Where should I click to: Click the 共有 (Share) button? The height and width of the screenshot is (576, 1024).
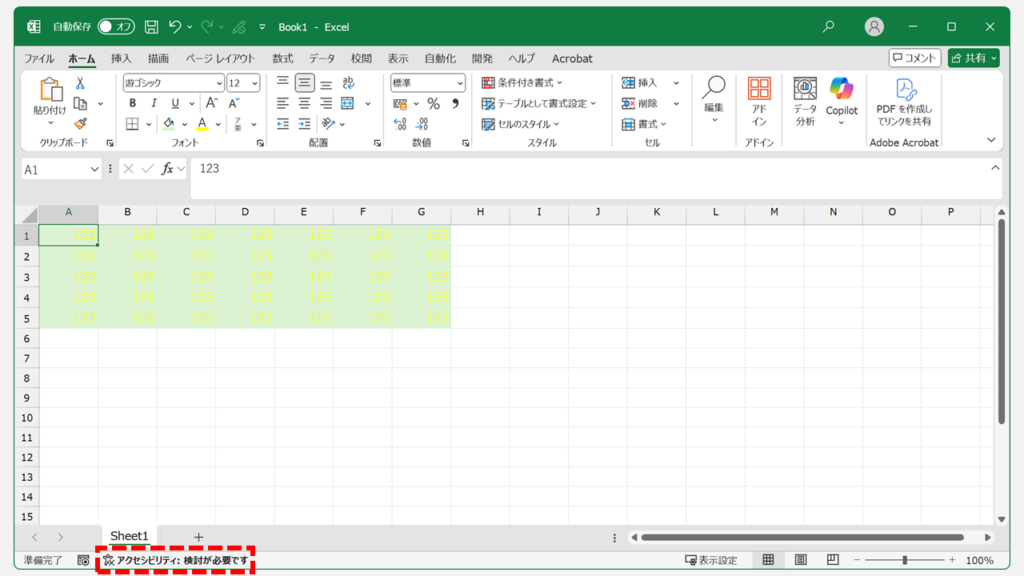pos(973,59)
